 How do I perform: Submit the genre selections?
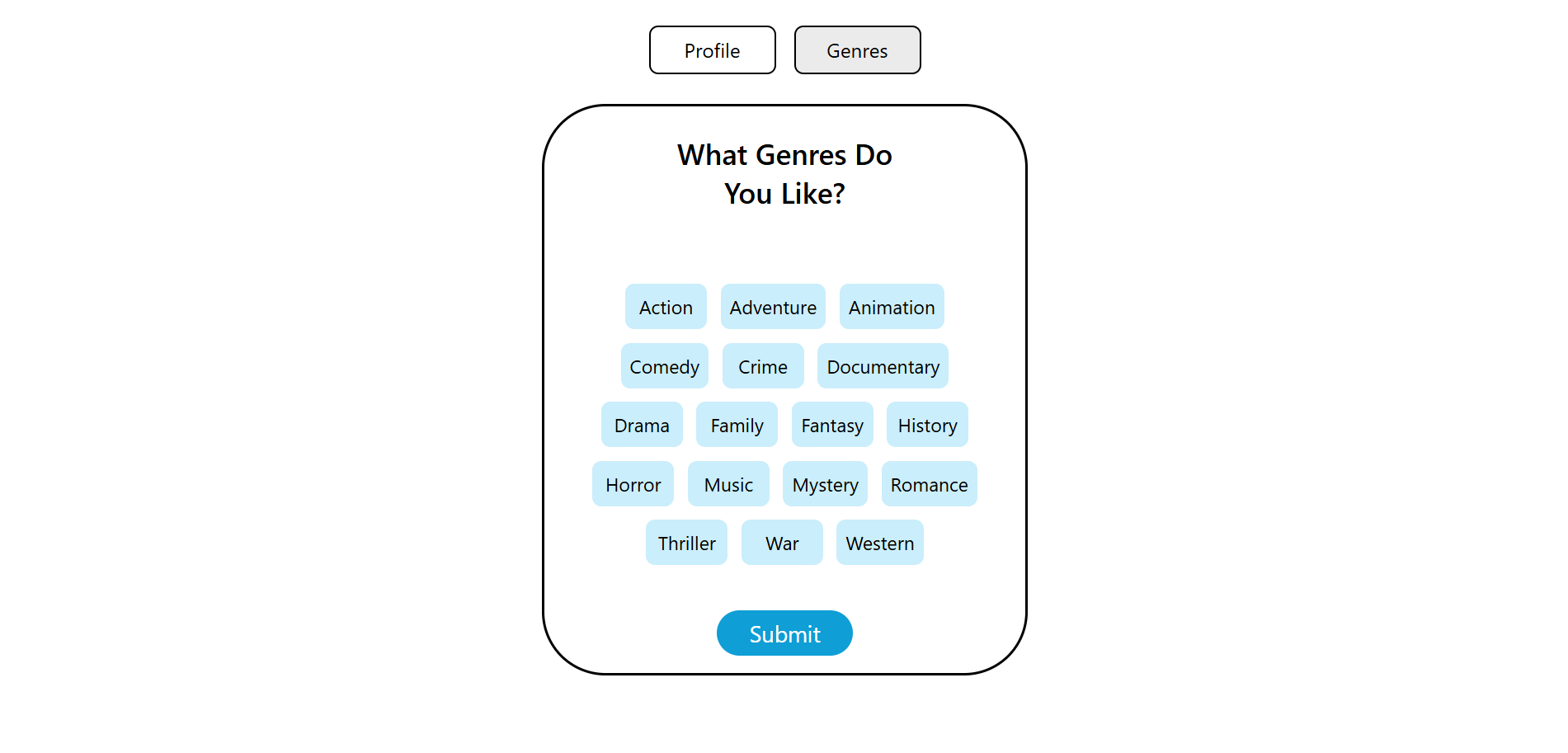pyautogui.click(x=784, y=633)
